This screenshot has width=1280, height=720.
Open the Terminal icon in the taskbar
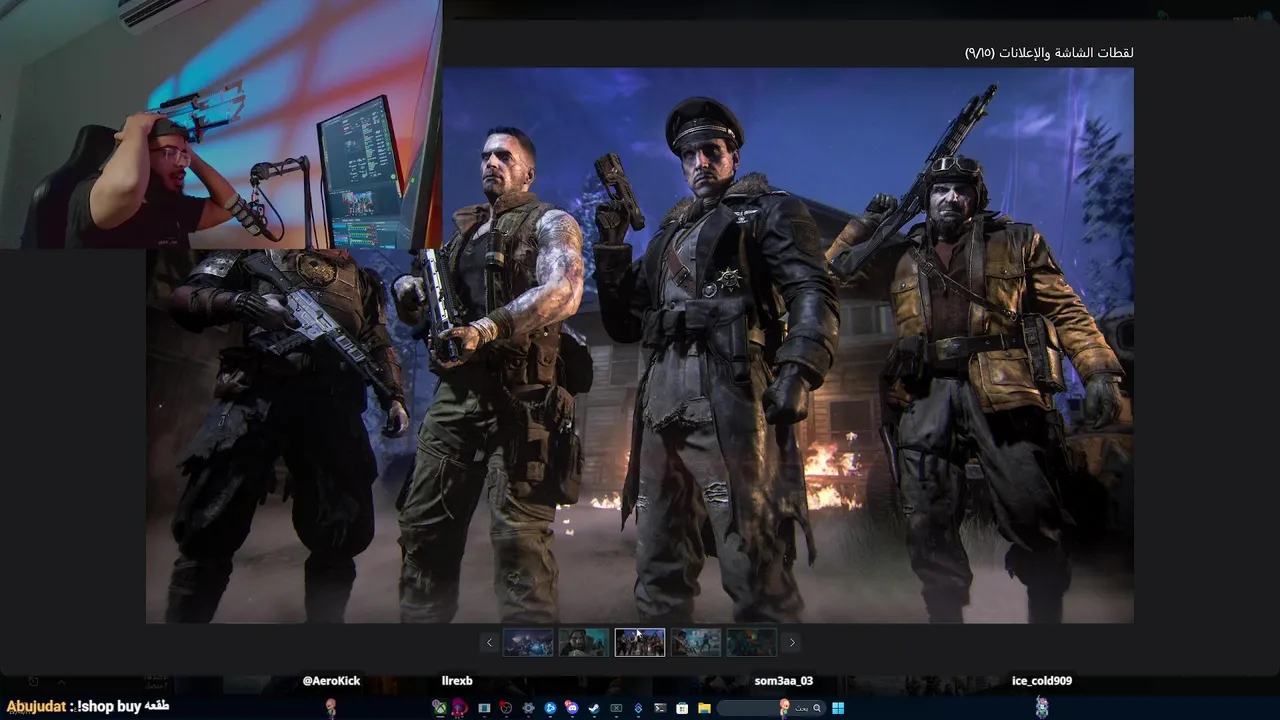(660, 708)
